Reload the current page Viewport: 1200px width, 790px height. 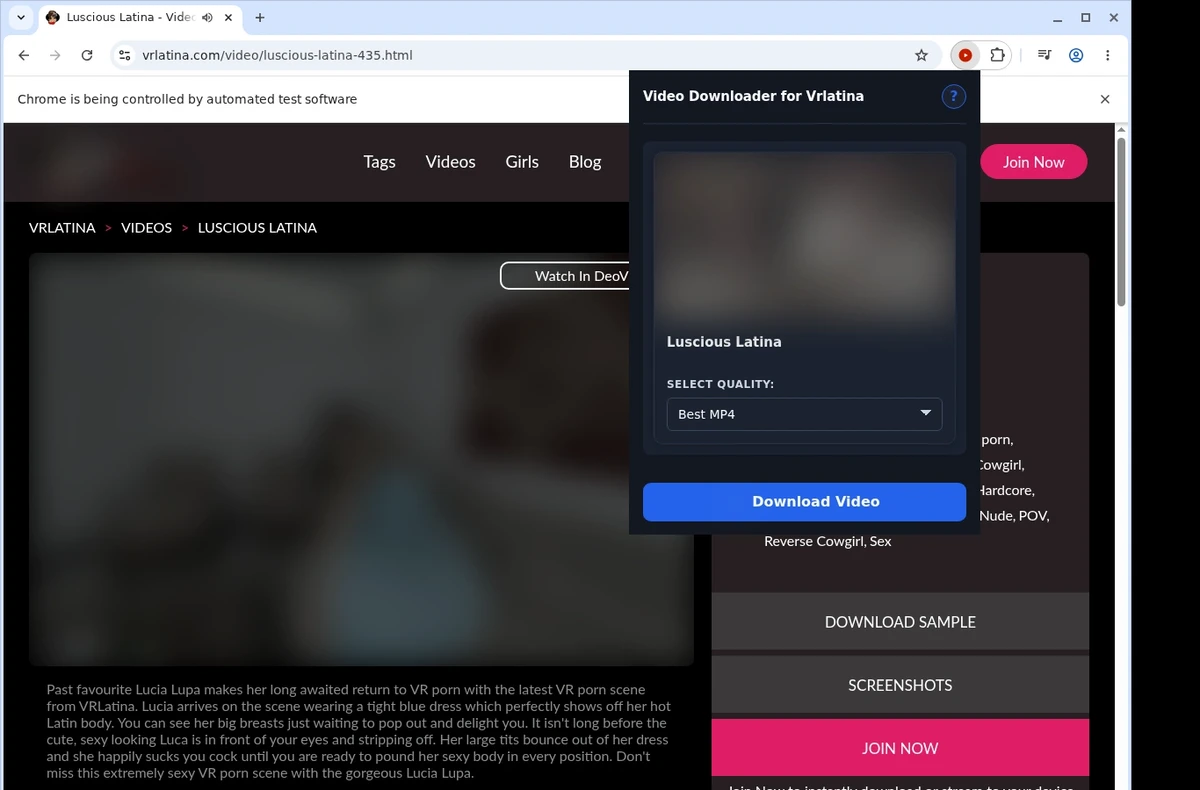point(87,56)
